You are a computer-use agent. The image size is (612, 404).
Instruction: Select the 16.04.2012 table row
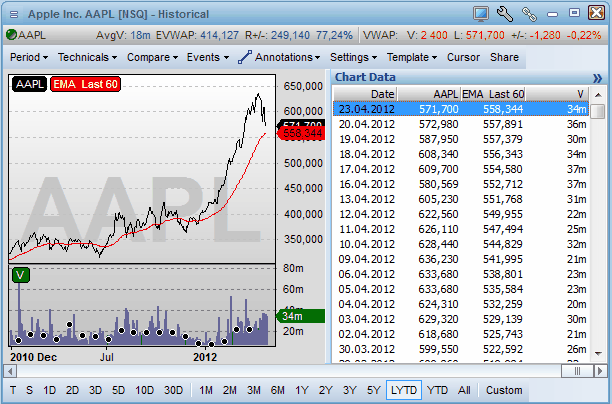(x=461, y=184)
